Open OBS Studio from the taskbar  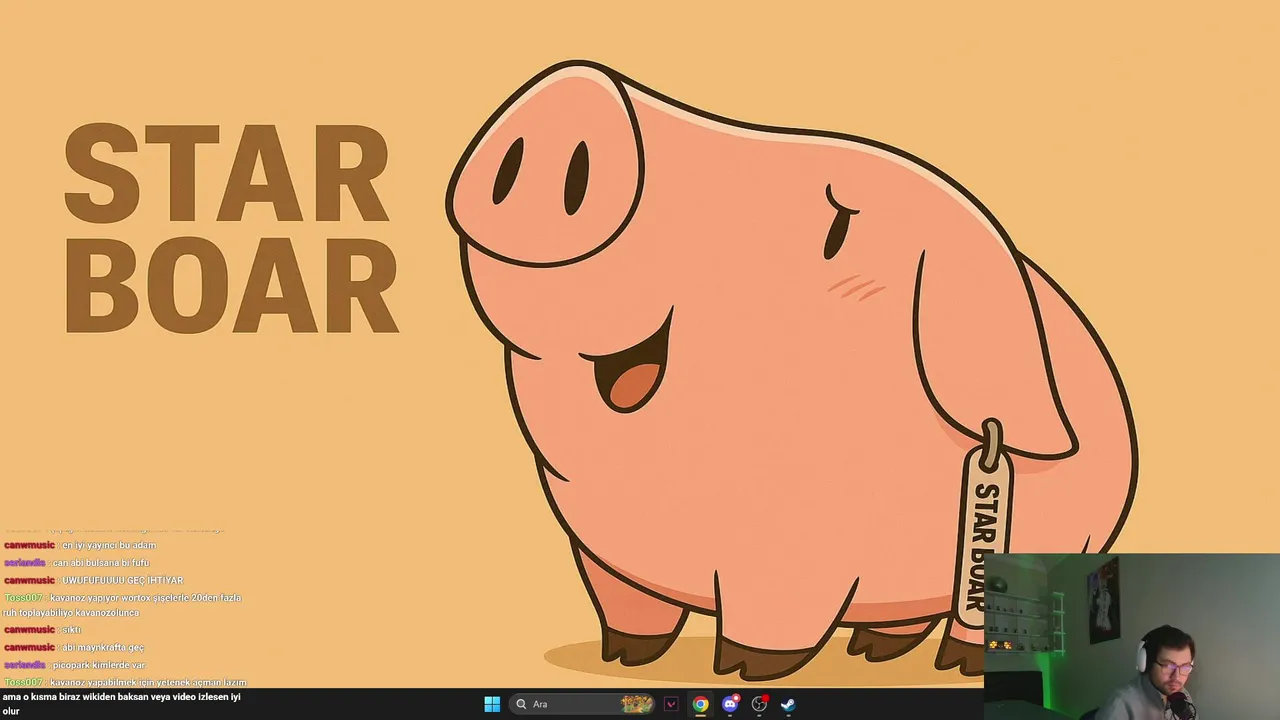pyautogui.click(x=759, y=704)
